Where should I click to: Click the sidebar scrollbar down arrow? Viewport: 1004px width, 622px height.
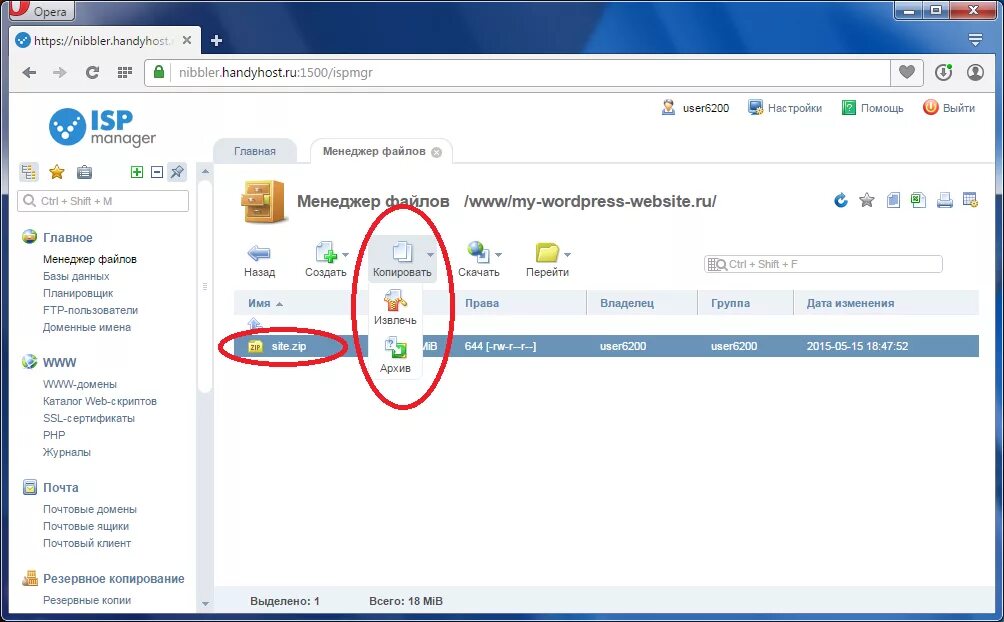coord(205,603)
